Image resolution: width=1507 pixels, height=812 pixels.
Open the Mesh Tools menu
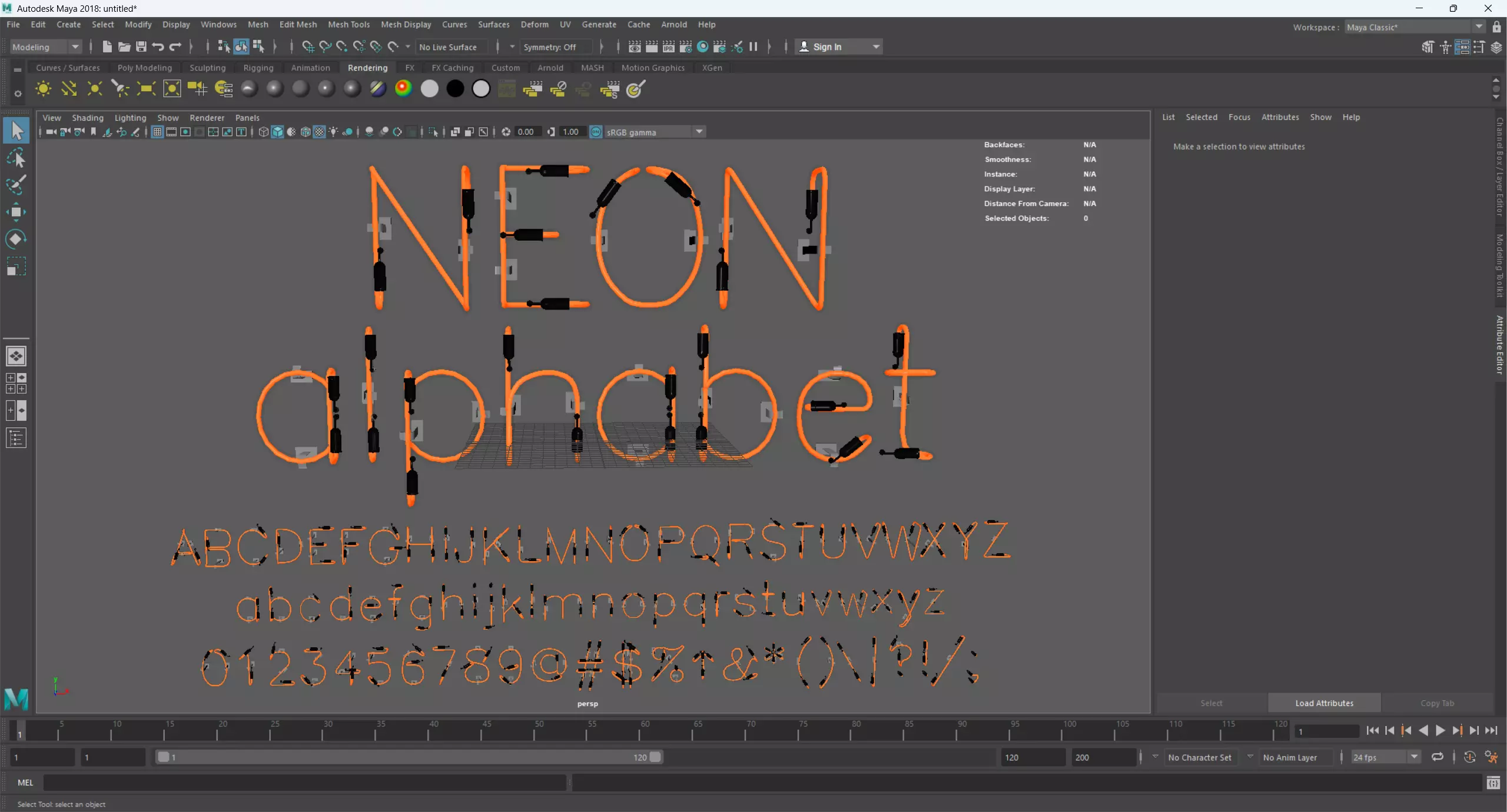[x=348, y=25]
